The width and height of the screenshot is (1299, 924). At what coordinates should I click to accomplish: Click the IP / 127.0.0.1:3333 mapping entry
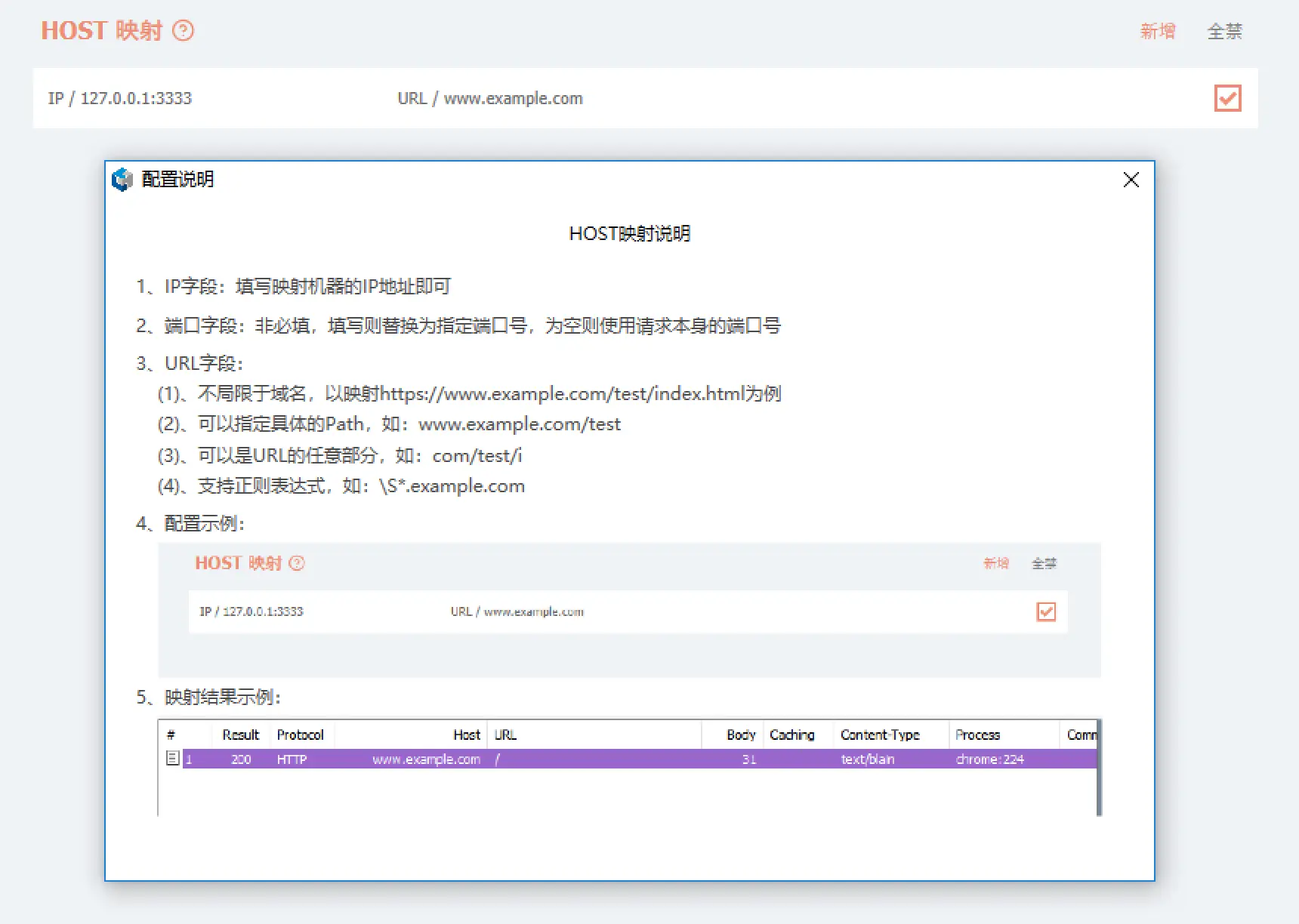coord(120,98)
